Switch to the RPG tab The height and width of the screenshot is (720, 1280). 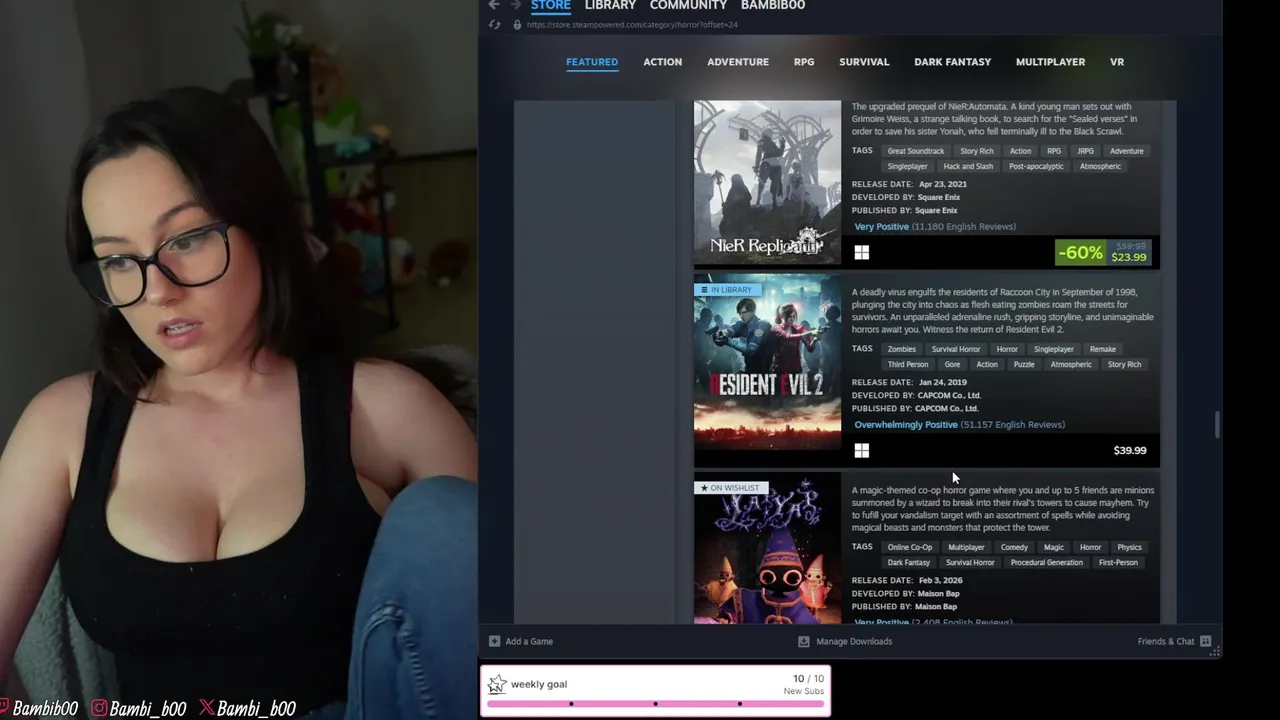(x=804, y=62)
